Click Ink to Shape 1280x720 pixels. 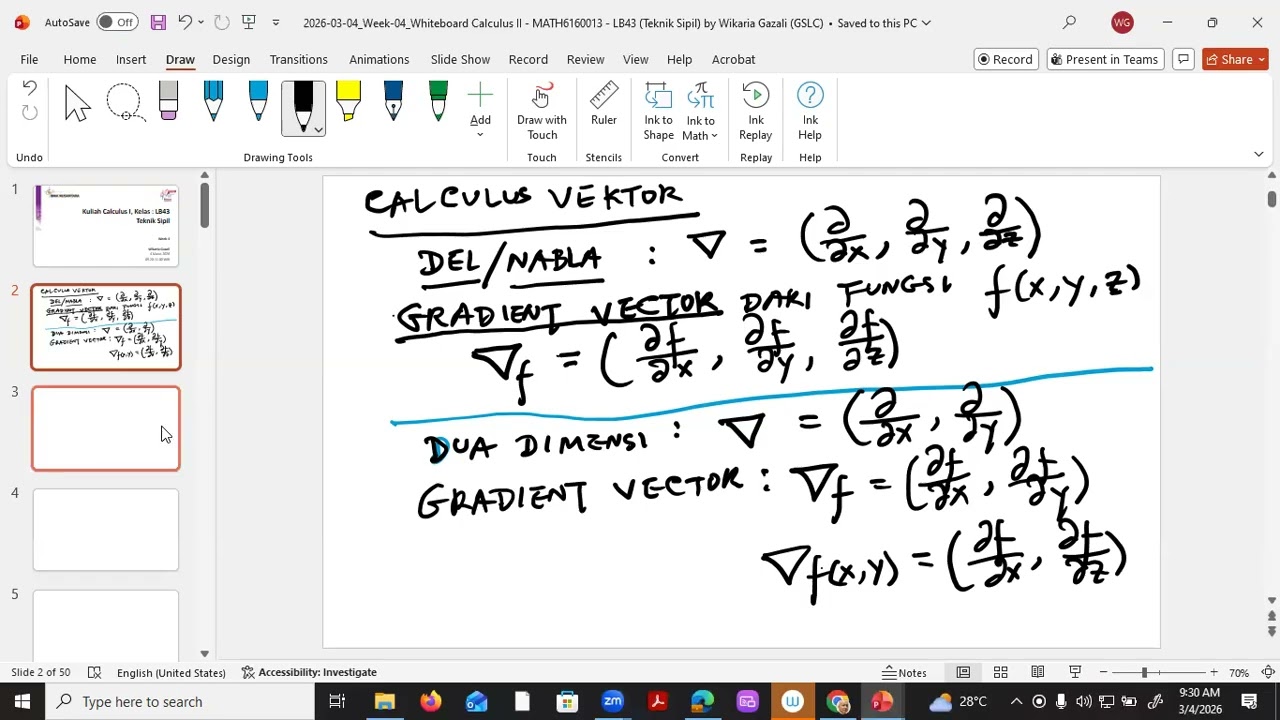coord(658,112)
